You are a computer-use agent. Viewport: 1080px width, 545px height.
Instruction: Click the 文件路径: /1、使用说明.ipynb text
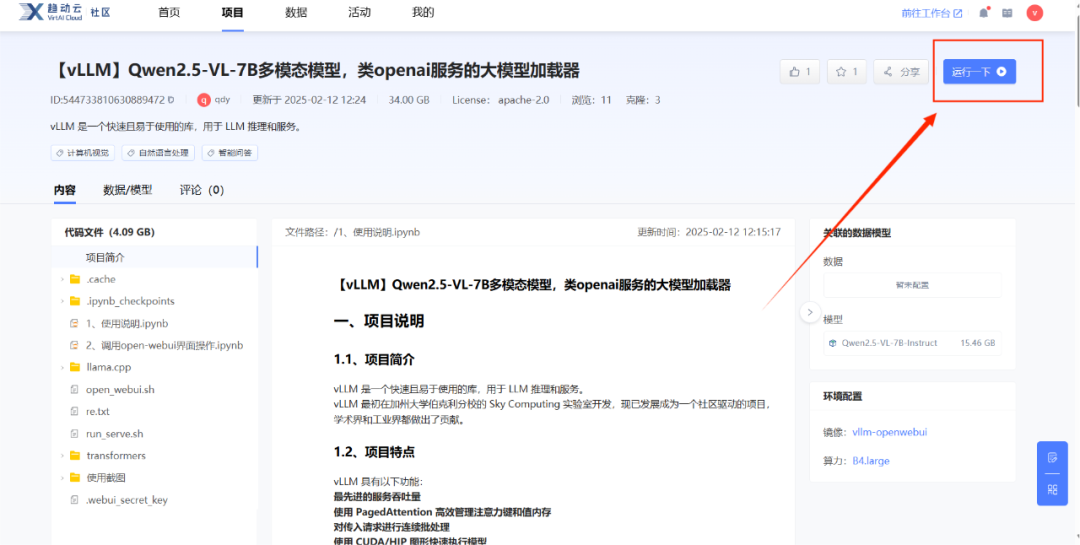tap(352, 232)
